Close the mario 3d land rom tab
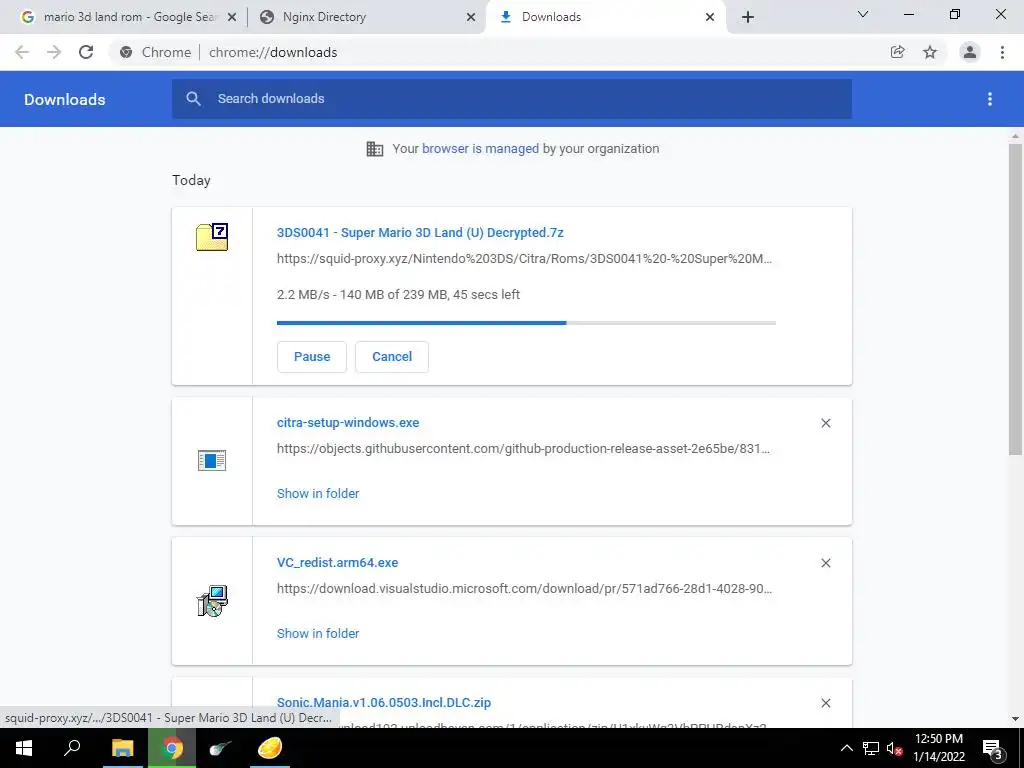Image resolution: width=1024 pixels, height=768 pixels. pos(231,17)
